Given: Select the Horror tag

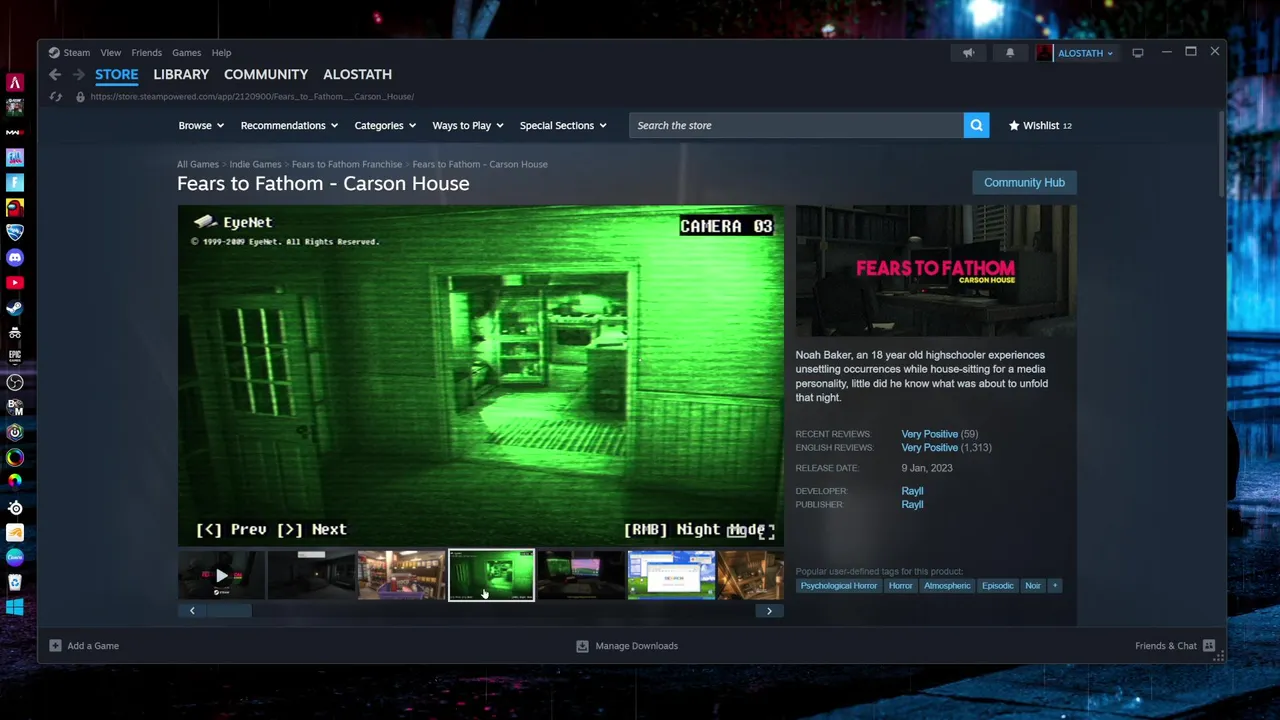Looking at the screenshot, I should pos(900,586).
